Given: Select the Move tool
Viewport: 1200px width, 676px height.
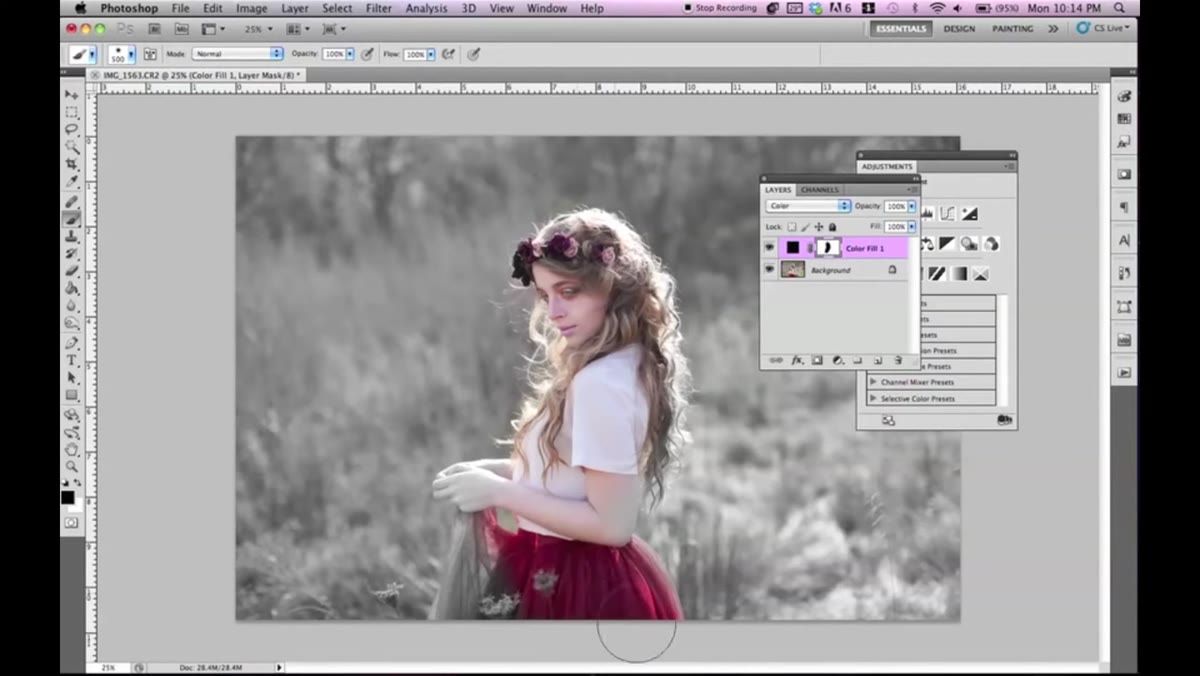Looking at the screenshot, I should [71, 94].
